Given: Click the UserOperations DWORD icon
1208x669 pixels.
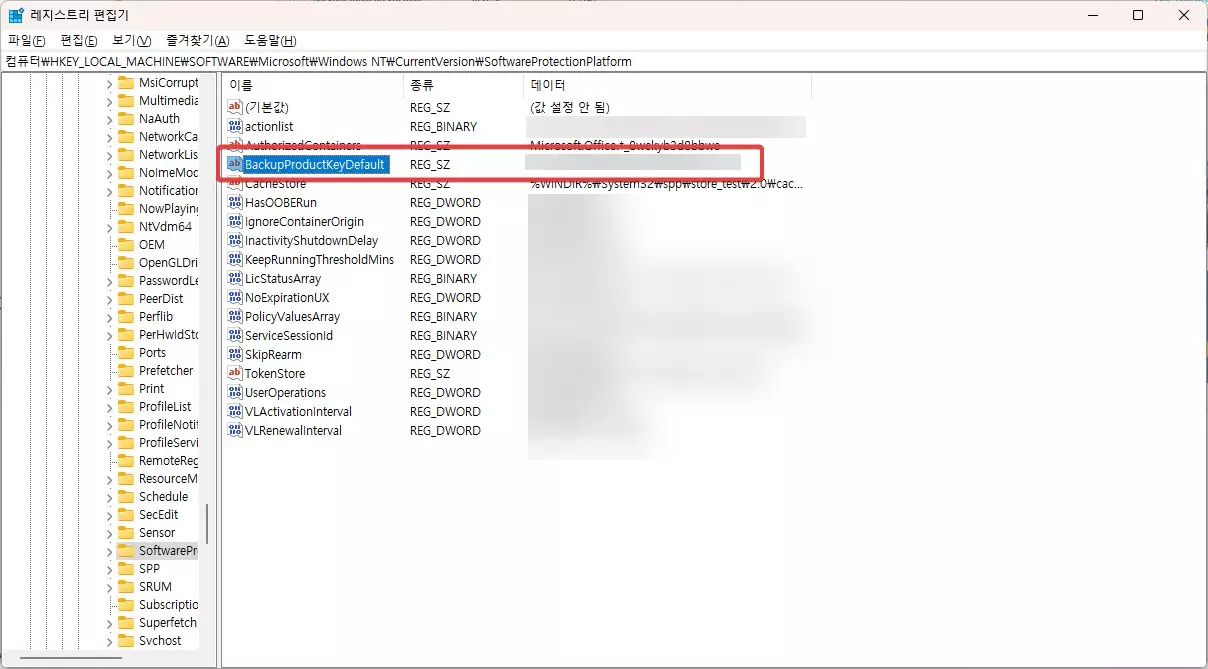Looking at the screenshot, I should click(x=235, y=392).
